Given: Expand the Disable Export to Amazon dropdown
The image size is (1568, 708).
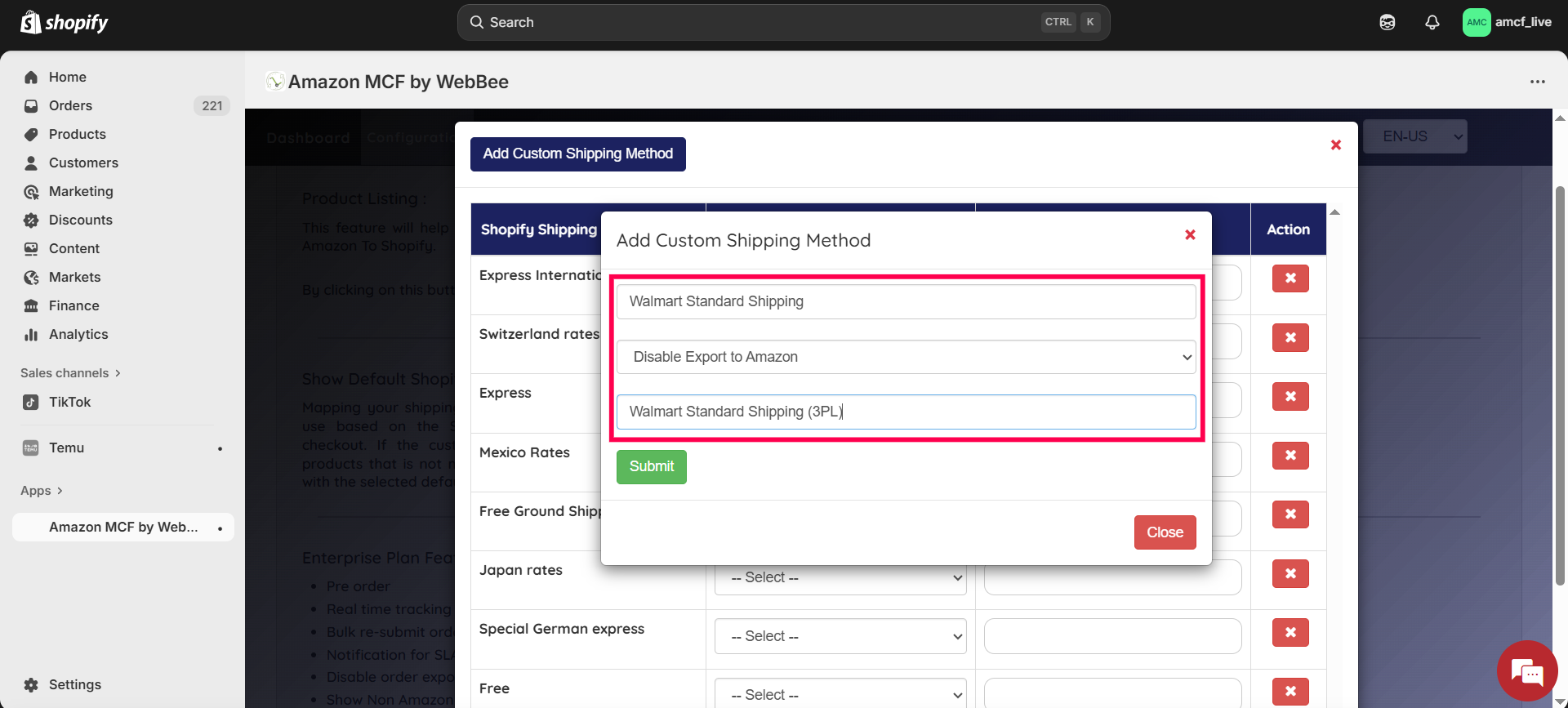Looking at the screenshot, I should (x=906, y=357).
